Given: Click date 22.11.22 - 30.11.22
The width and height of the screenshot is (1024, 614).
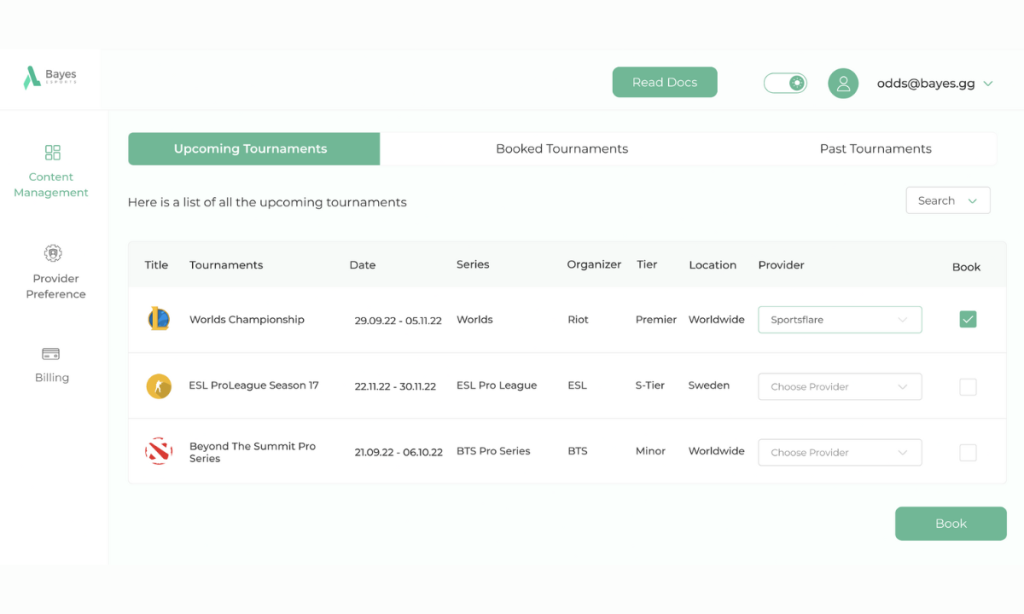Looking at the screenshot, I should (x=395, y=387).
